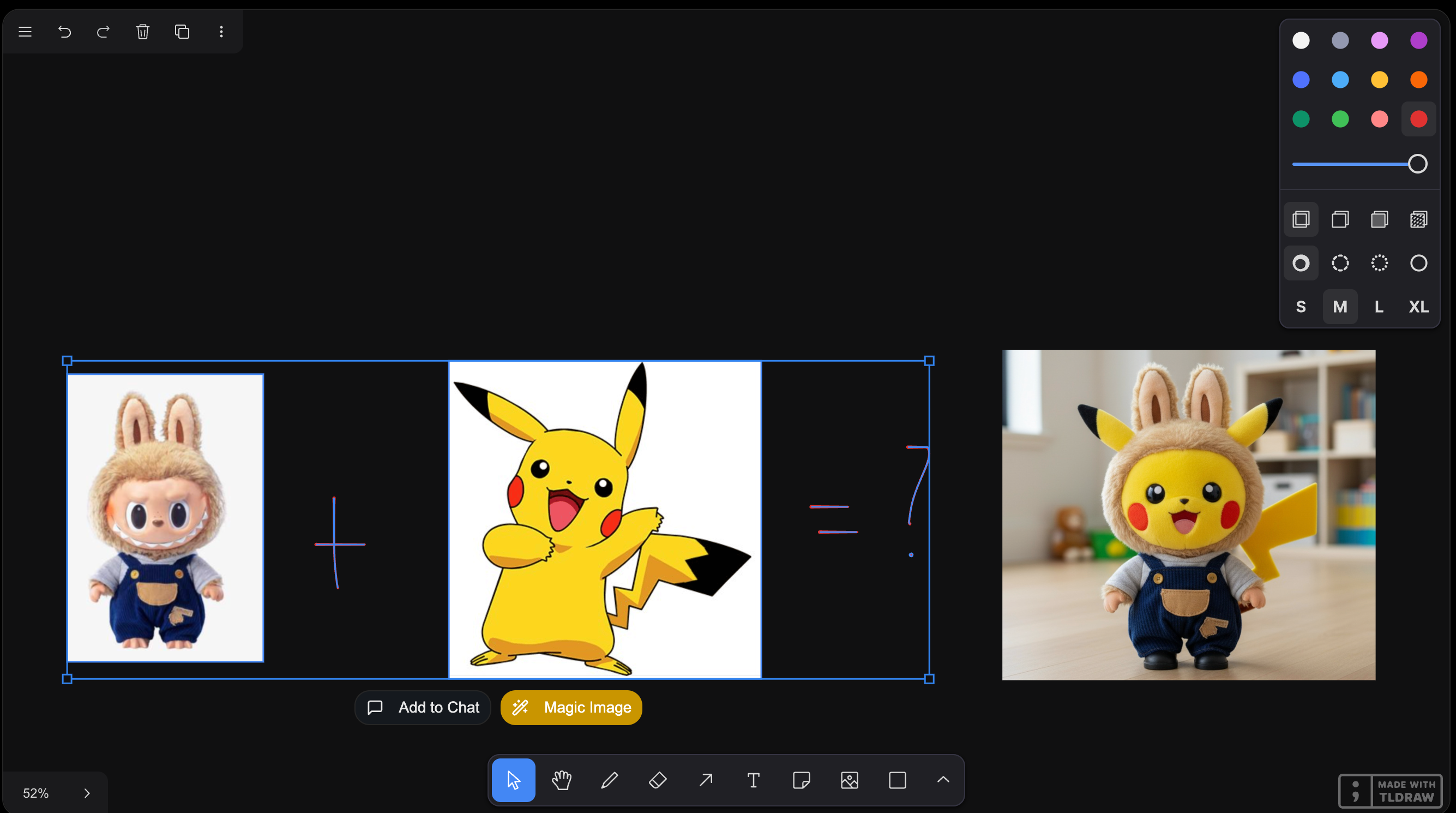Set stroke size to XL
Screen dimensions: 1456x813
click(1419, 307)
